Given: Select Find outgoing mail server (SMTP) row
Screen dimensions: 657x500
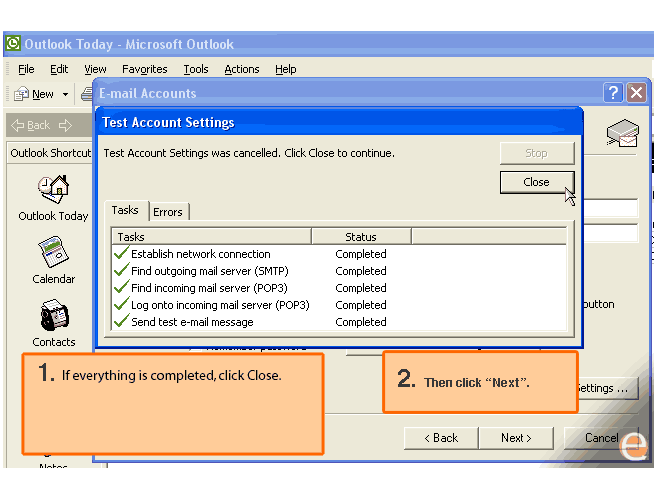Looking at the screenshot, I should point(339,271).
